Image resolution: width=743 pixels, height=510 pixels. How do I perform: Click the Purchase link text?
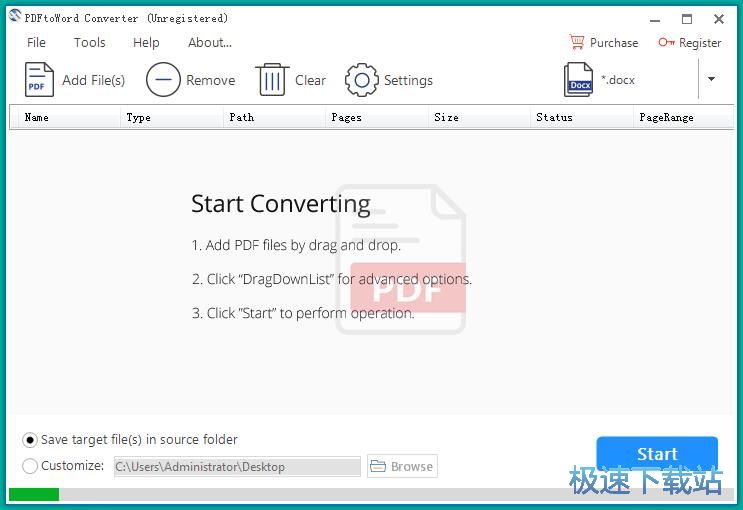point(614,43)
